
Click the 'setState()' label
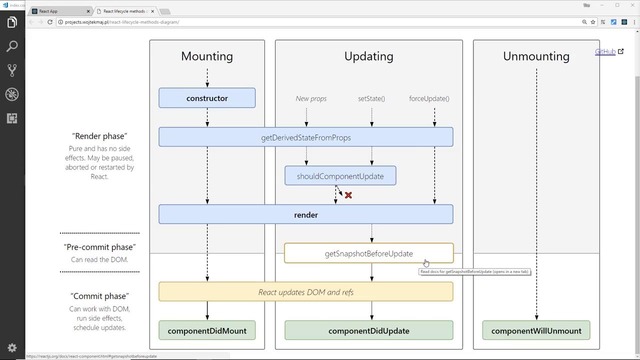point(371,98)
